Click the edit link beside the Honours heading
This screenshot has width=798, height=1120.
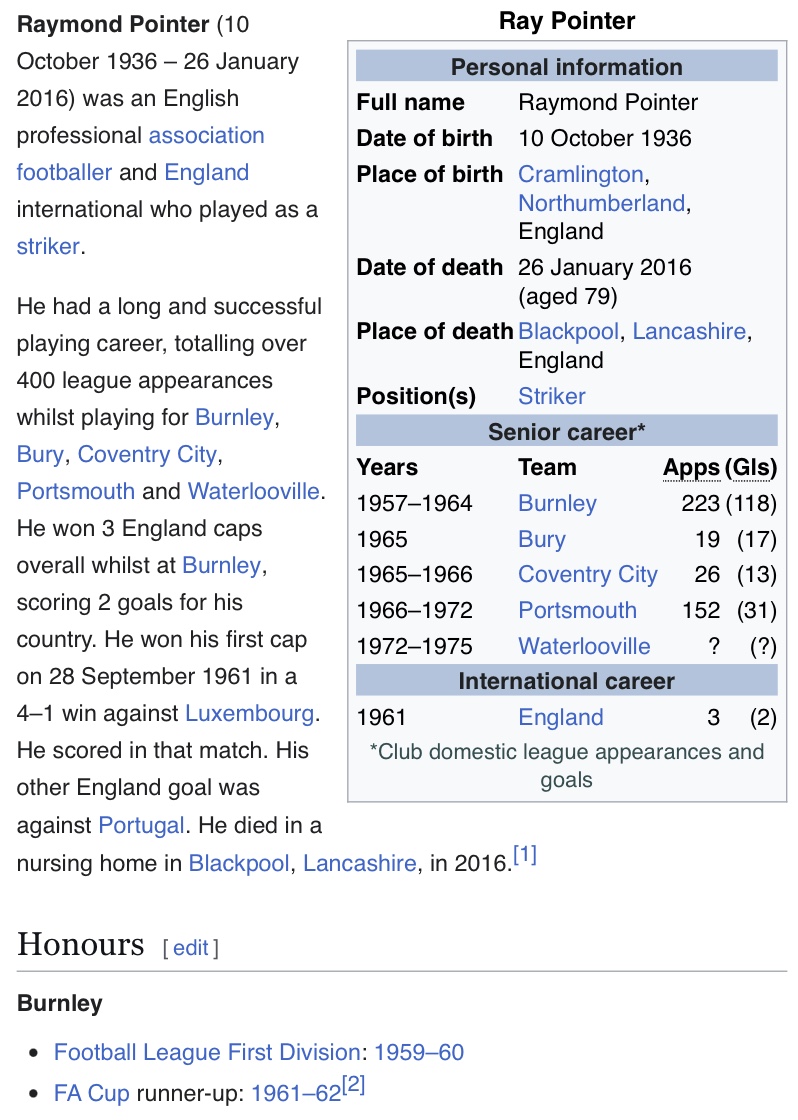click(190, 948)
